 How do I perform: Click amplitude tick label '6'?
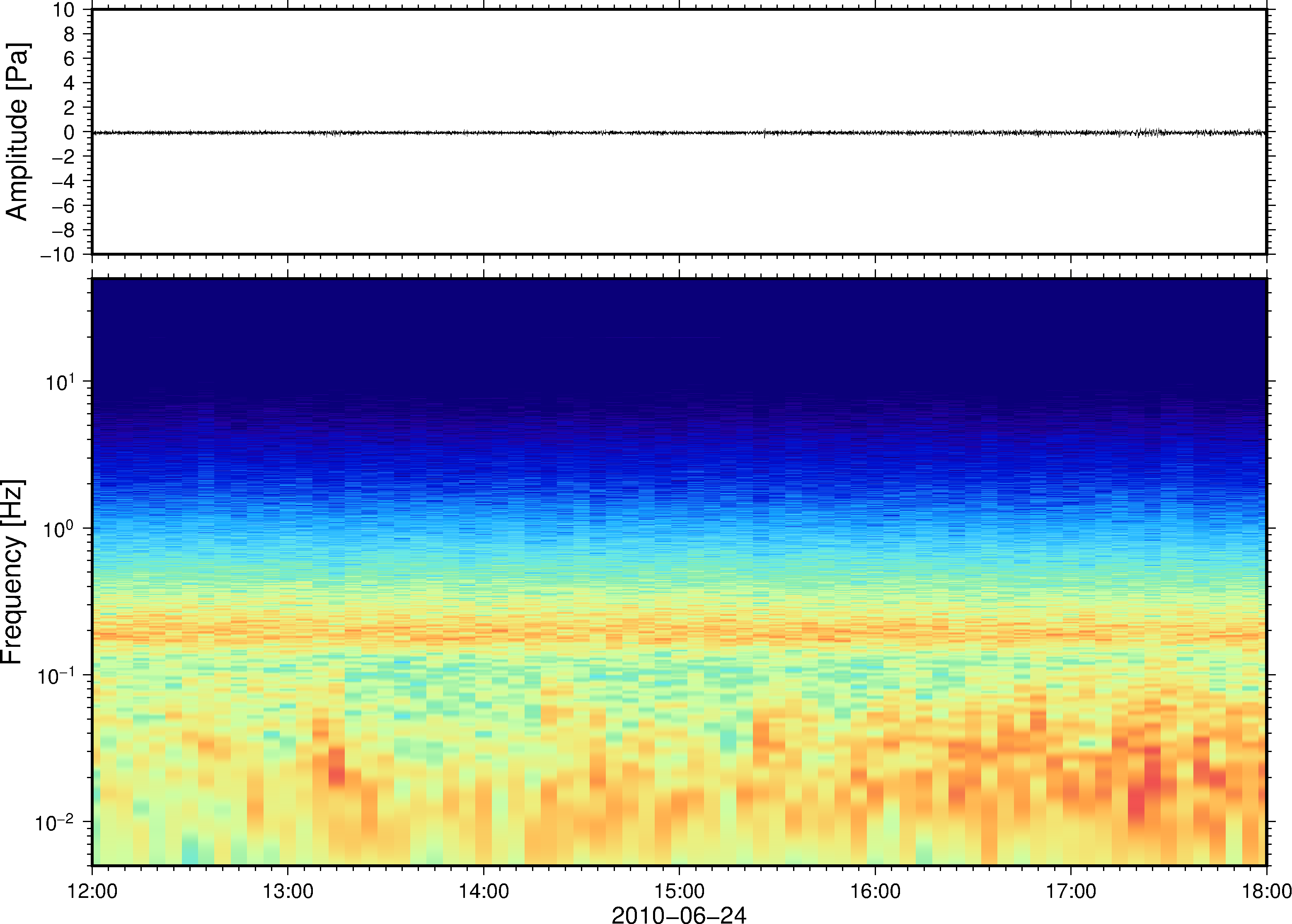[x=70, y=58]
